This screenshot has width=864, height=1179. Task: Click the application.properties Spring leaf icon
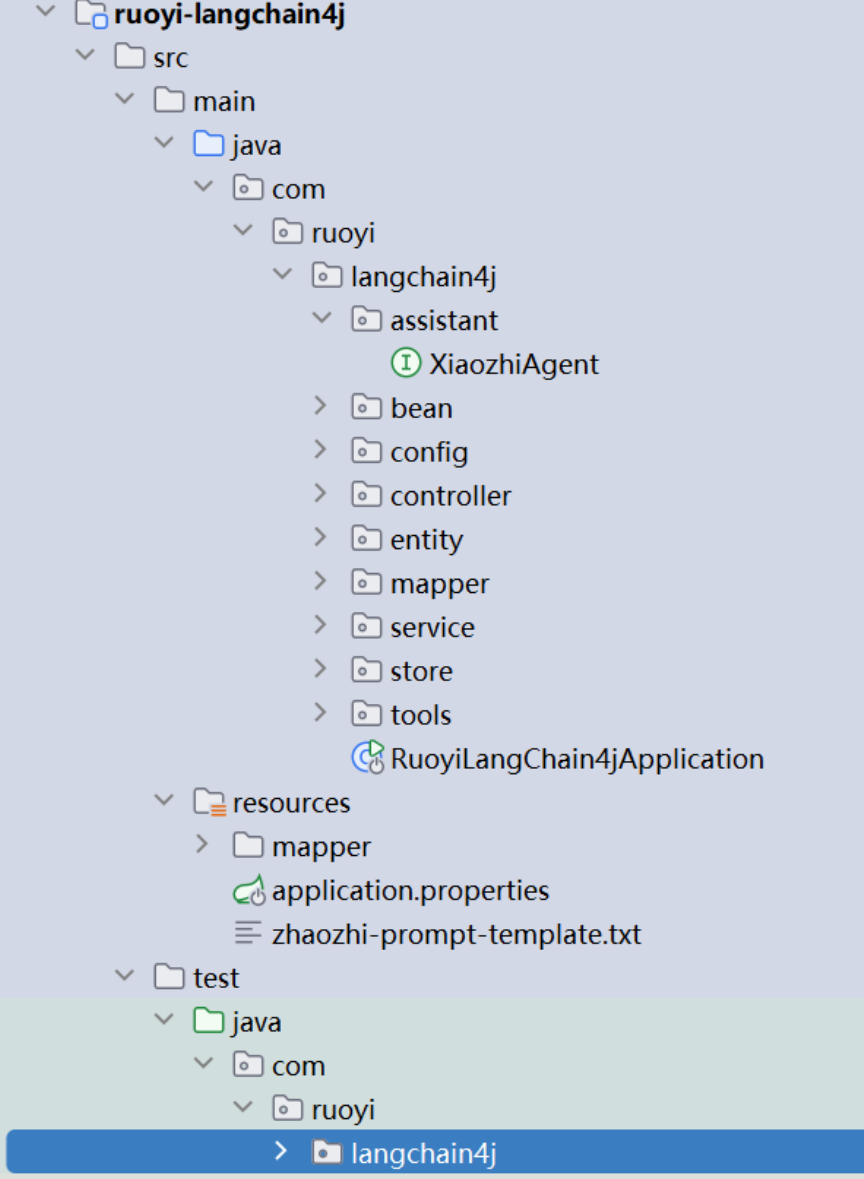[248, 890]
